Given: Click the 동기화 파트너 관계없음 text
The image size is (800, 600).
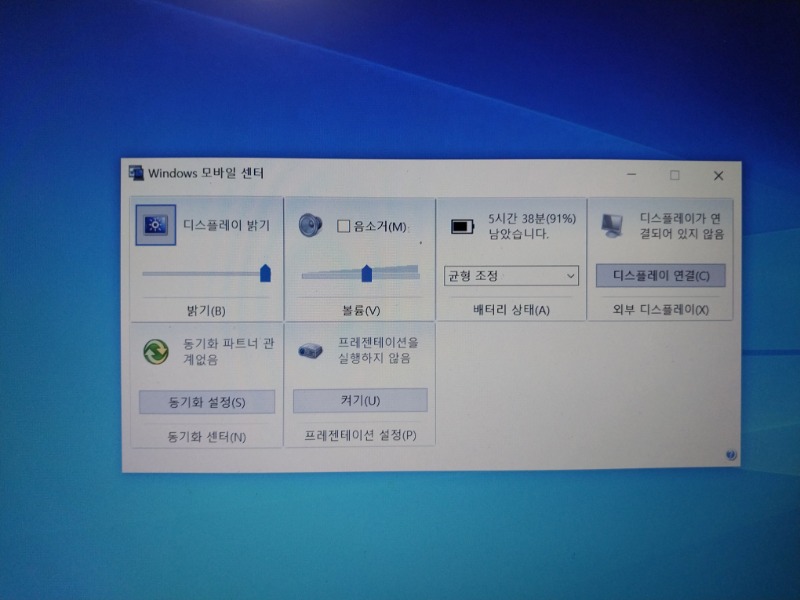Looking at the screenshot, I should pos(229,351).
